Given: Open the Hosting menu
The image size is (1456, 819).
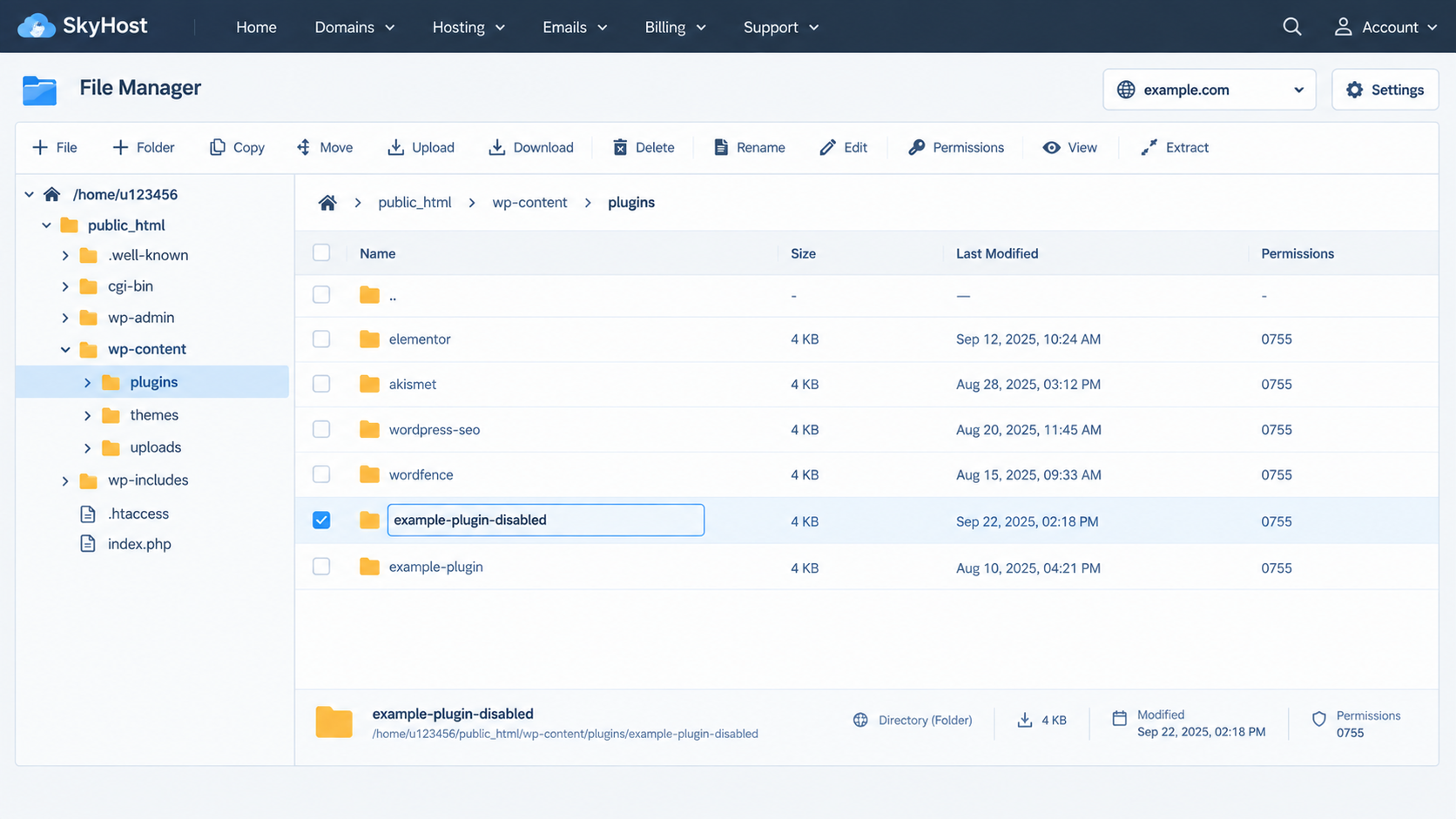Looking at the screenshot, I should pyautogui.click(x=468, y=27).
